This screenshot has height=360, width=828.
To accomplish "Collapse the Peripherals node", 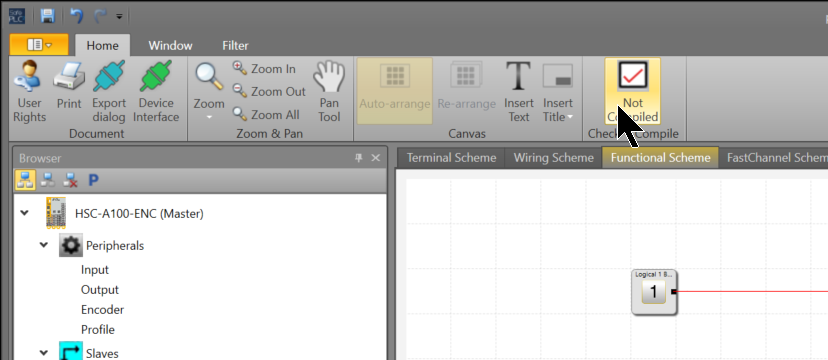I will [x=44, y=245].
